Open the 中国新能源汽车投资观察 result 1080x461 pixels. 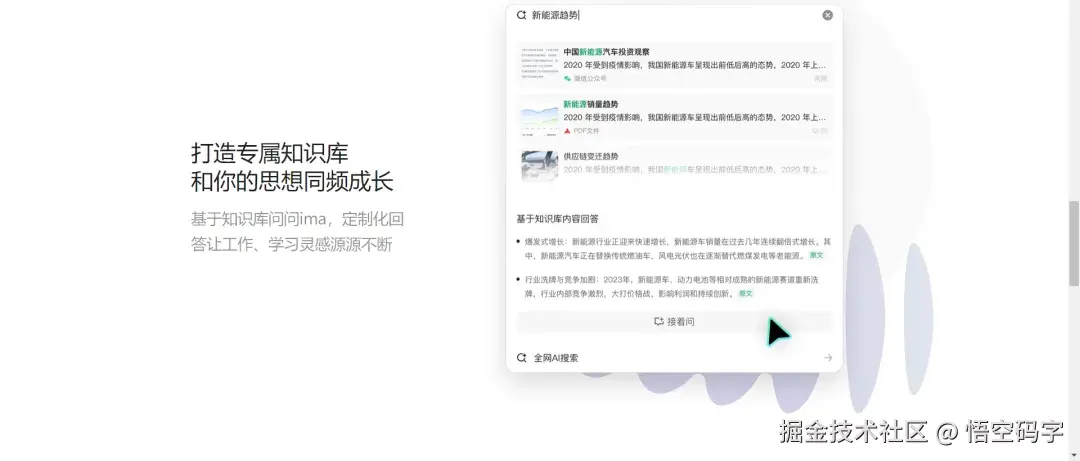(674, 65)
